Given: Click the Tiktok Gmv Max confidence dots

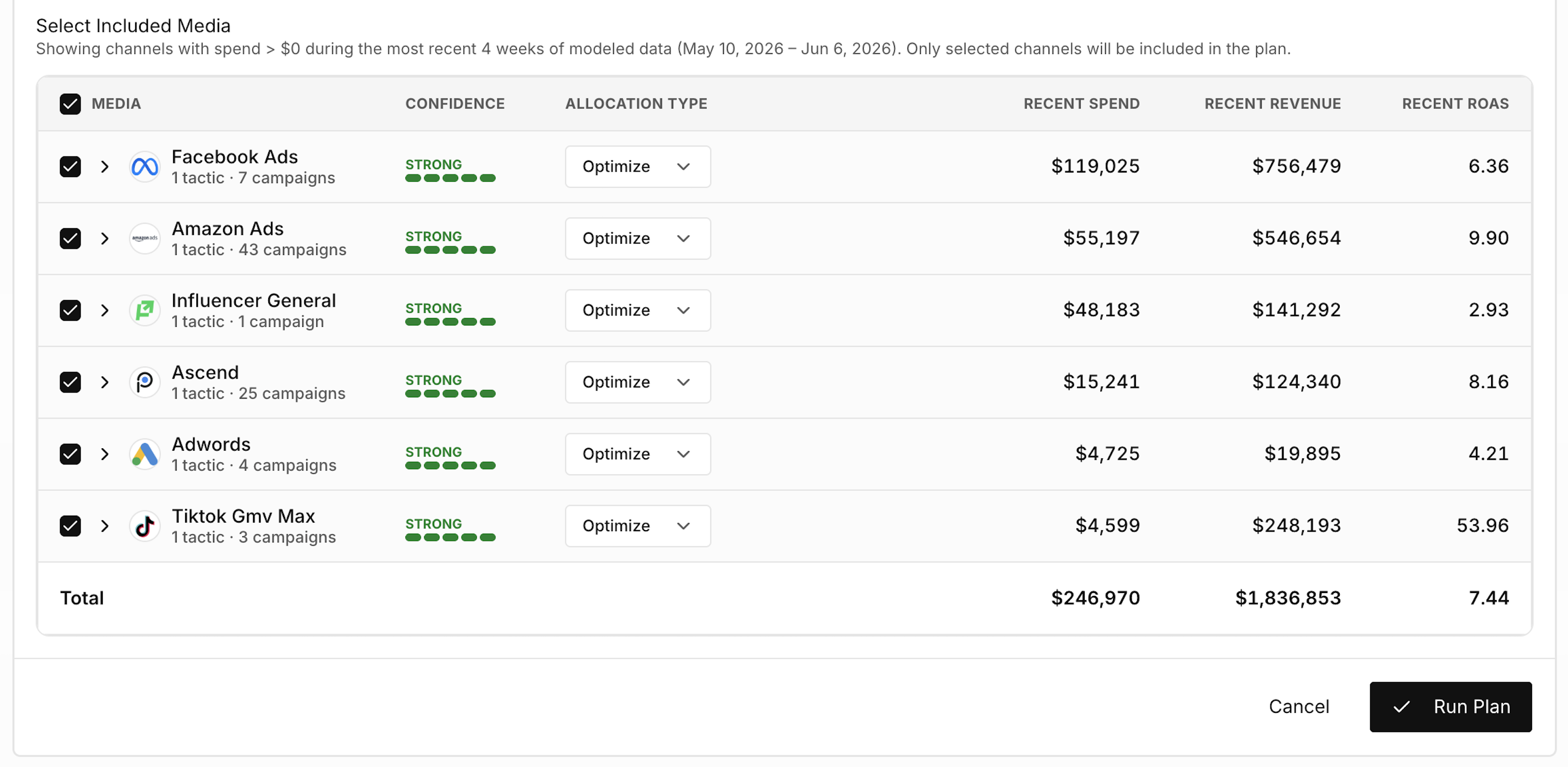Looking at the screenshot, I should 450,537.
